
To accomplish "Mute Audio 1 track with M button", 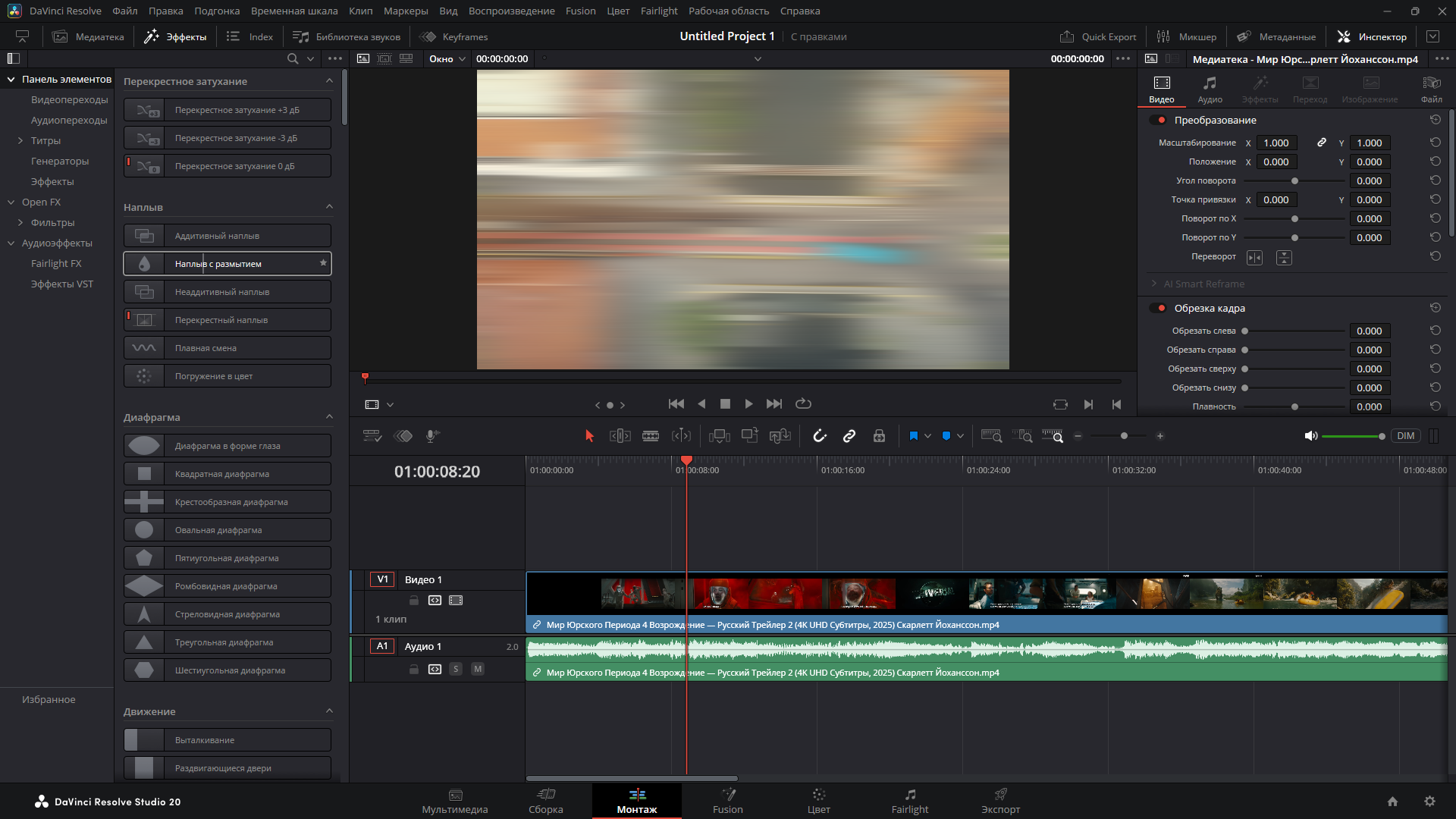I will [478, 669].
